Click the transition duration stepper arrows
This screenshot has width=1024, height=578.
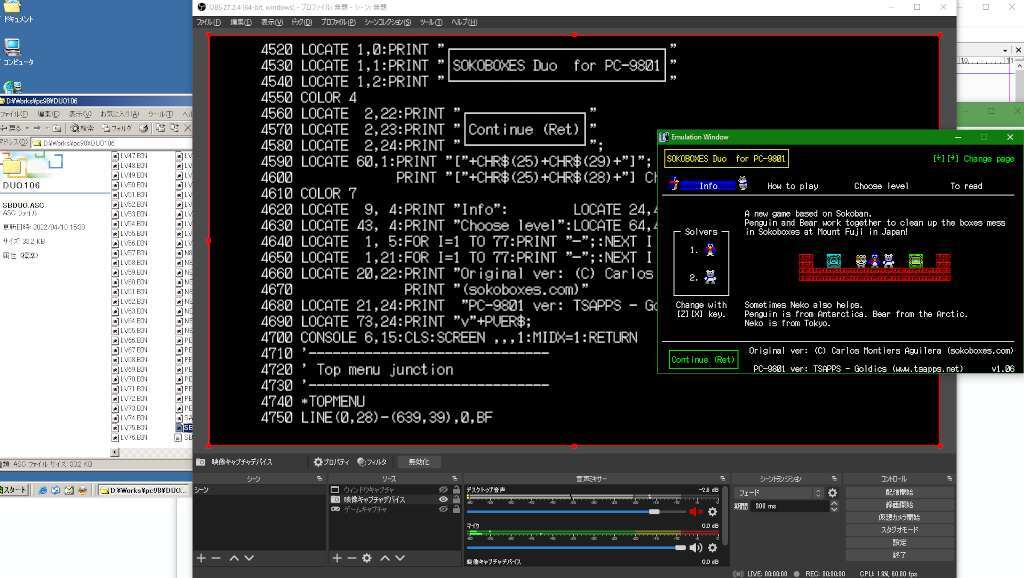click(834, 506)
